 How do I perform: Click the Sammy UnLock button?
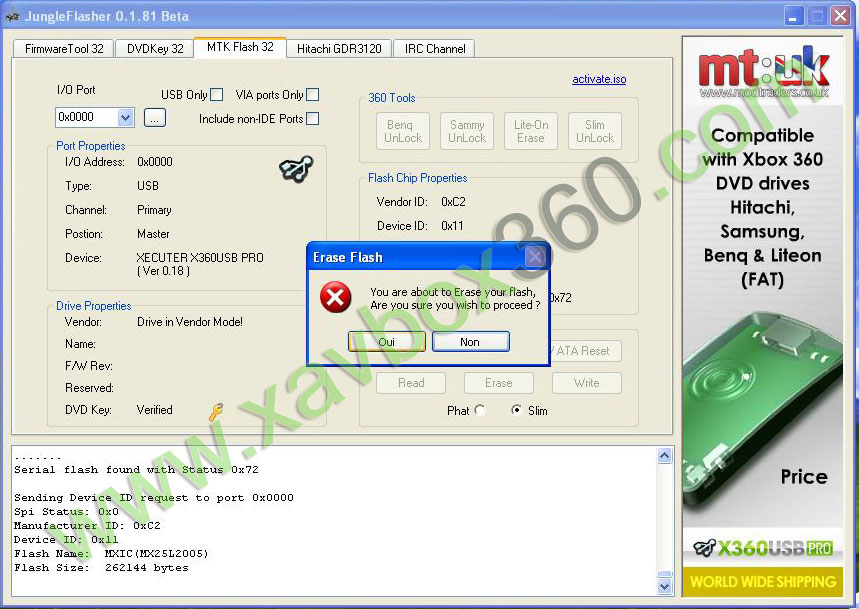point(467,131)
